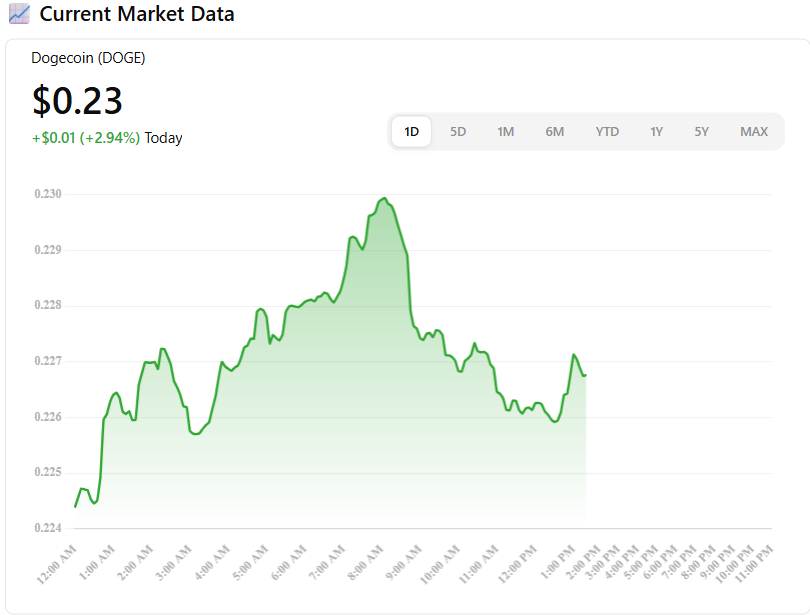Click the Current Market Data heading
The height and width of the screenshot is (615, 810).
pyautogui.click(x=137, y=14)
